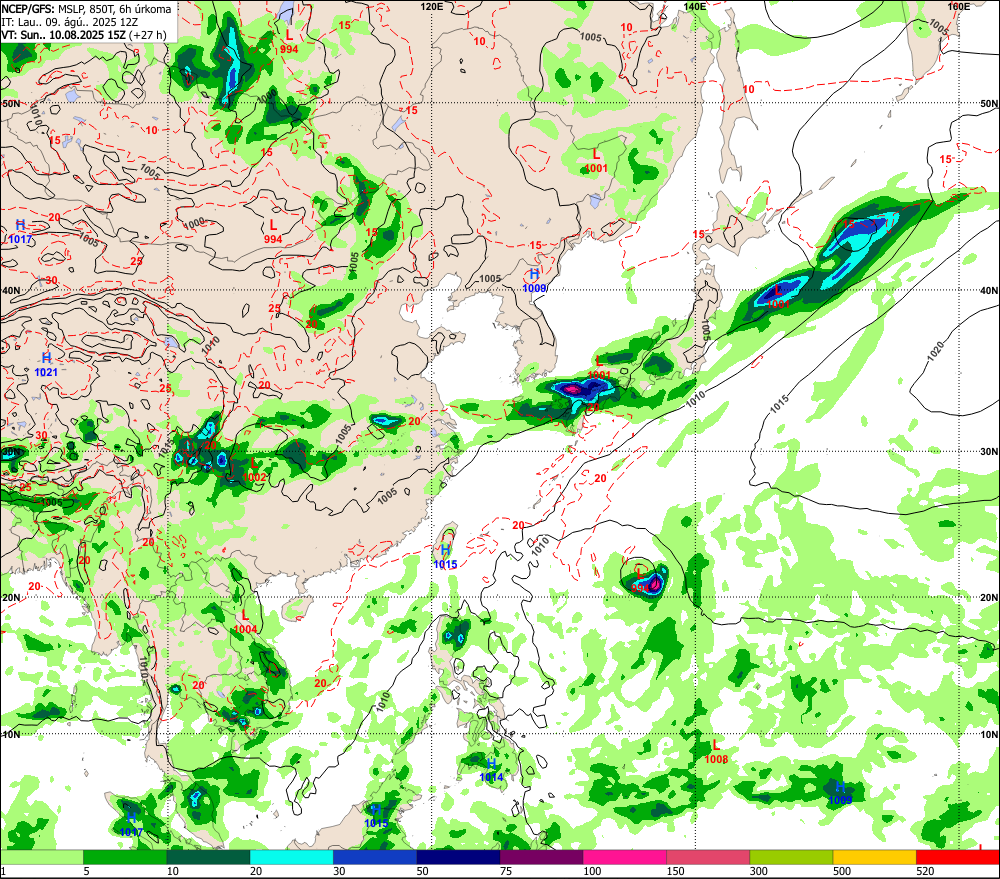Click the magenta rainfall core over the Korea Strait

coord(571,388)
